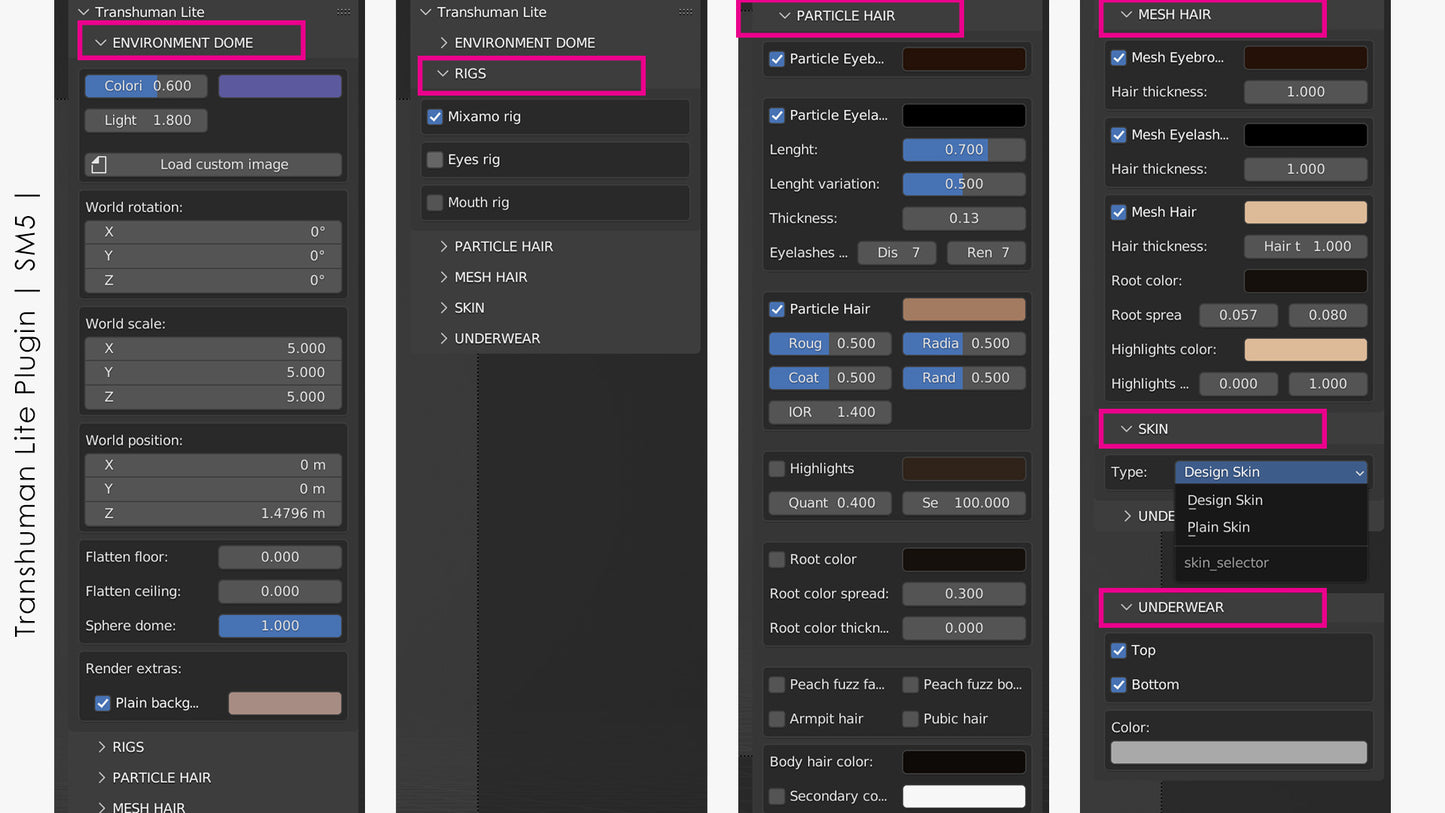
Task: Click the Flatten ceiling value field
Action: (x=280, y=591)
